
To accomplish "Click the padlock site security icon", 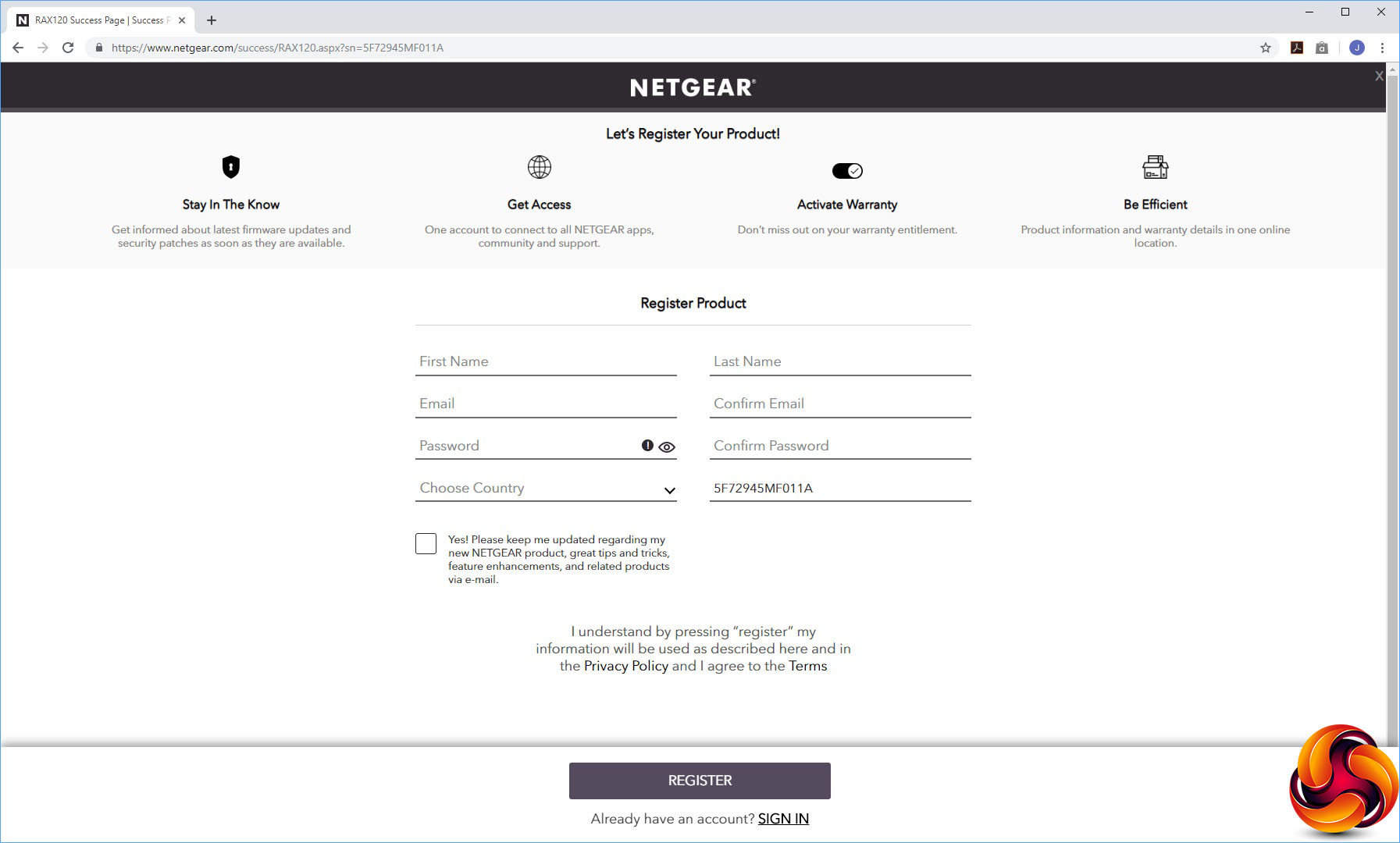I will pyautogui.click(x=98, y=48).
